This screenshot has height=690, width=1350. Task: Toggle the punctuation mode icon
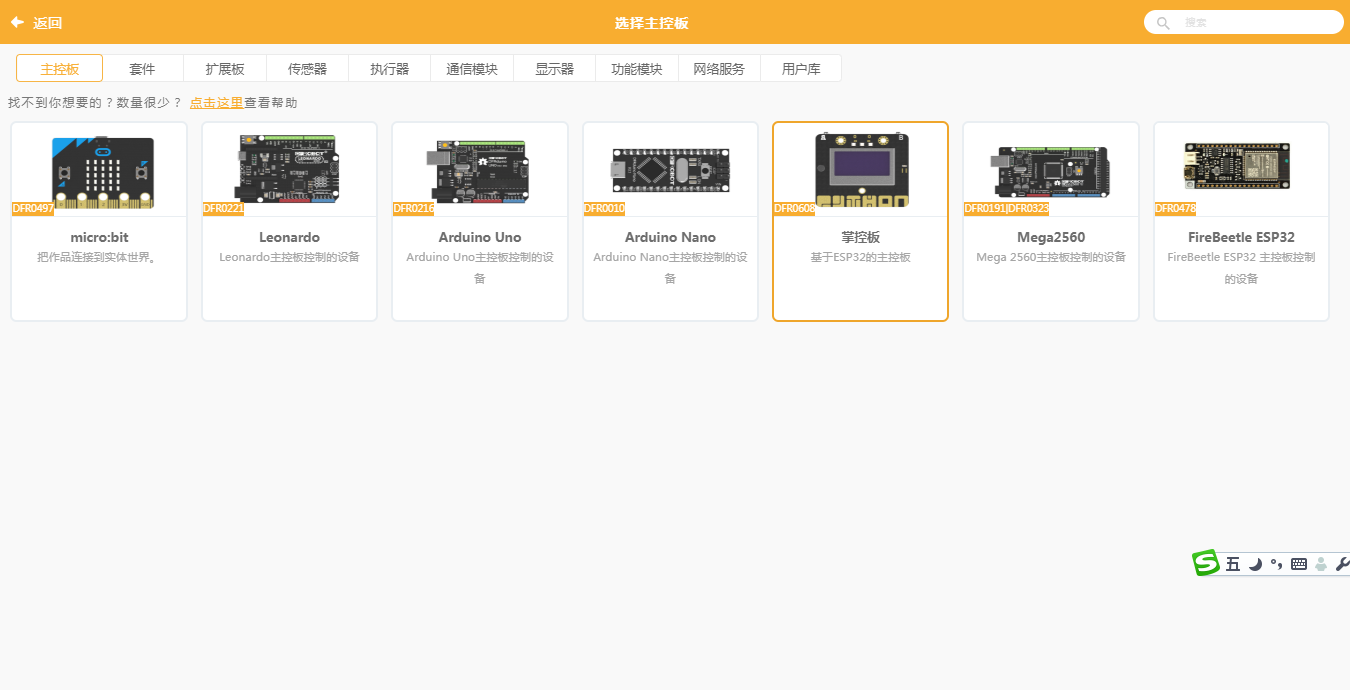1277,564
